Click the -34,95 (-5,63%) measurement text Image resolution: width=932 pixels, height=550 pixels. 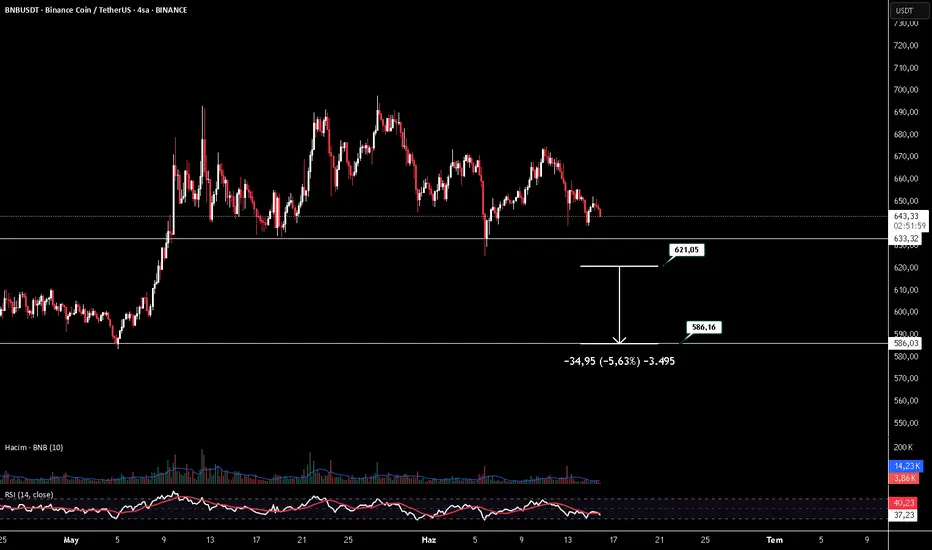coord(619,361)
